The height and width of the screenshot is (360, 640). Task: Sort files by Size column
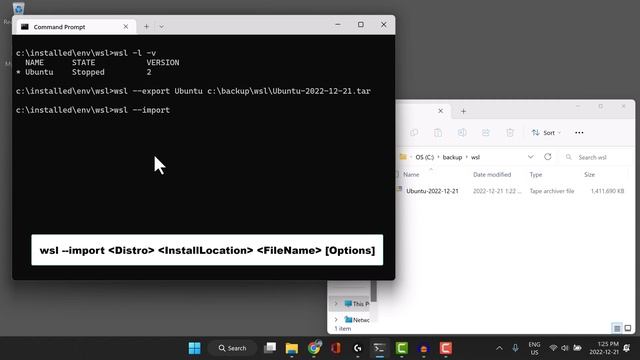pos(589,174)
